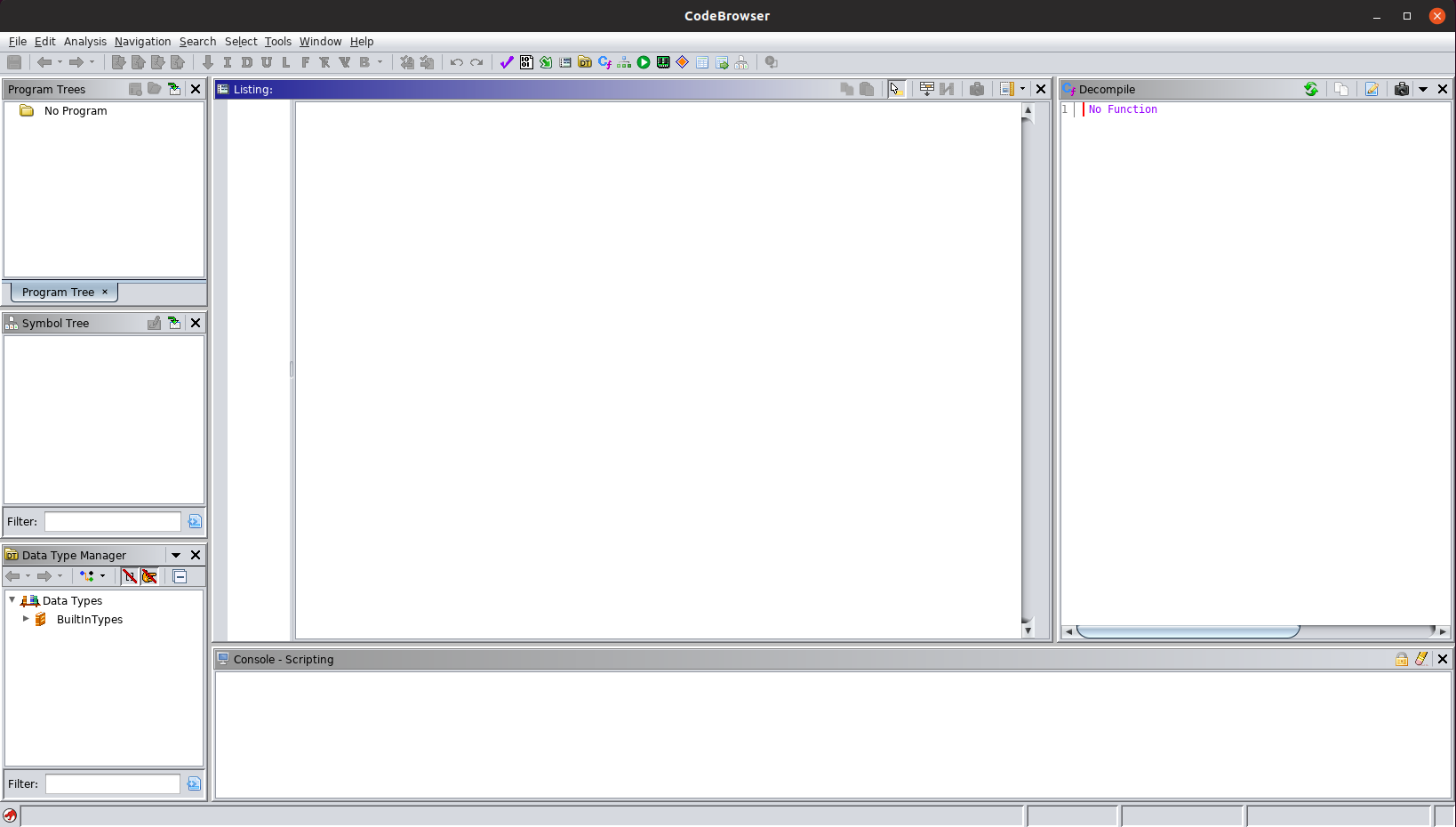Open the Navigation menu
This screenshot has height=827, width=1456.
(x=142, y=42)
